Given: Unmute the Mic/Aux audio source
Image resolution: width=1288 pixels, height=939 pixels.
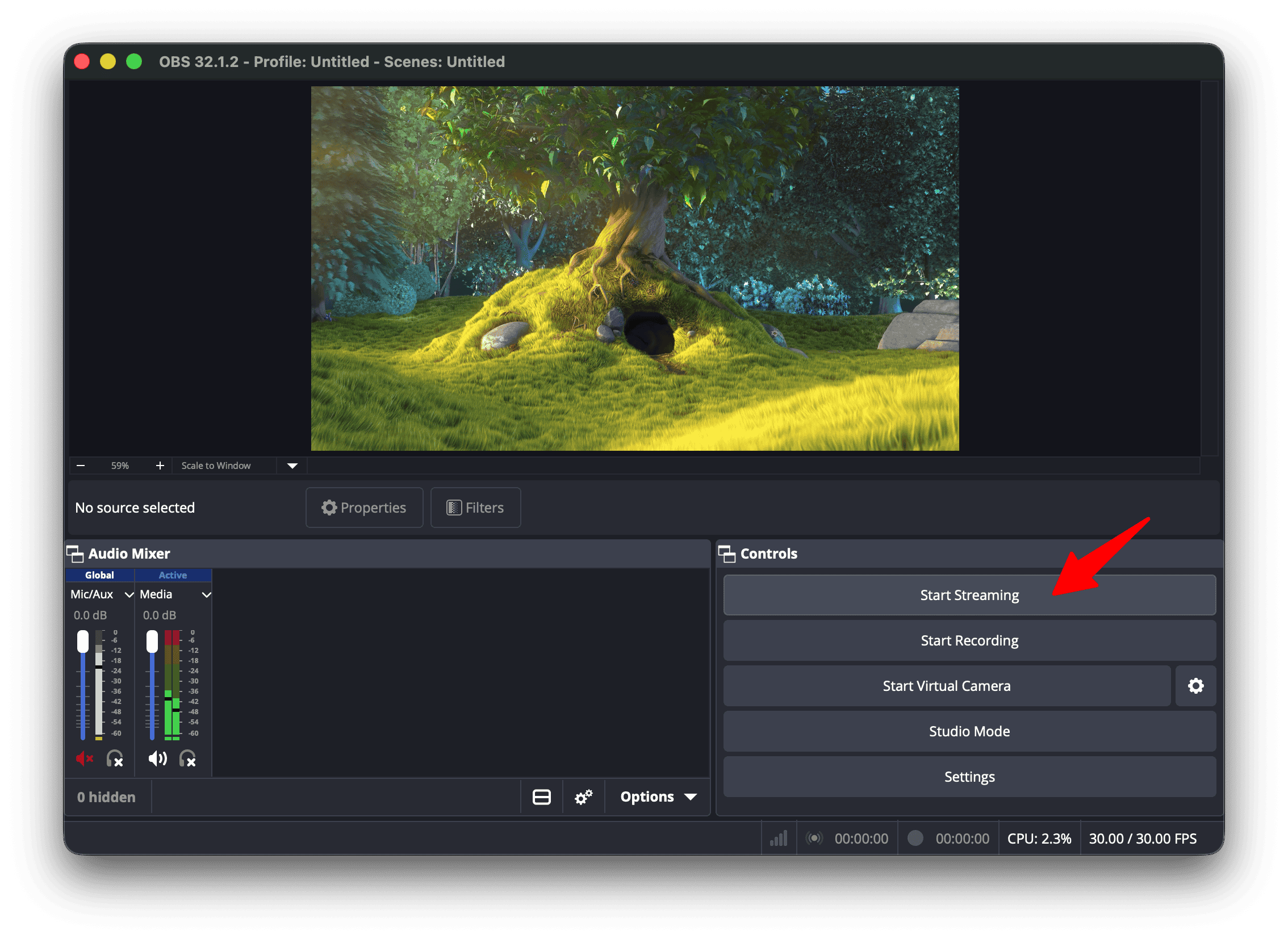Looking at the screenshot, I should point(84,759).
